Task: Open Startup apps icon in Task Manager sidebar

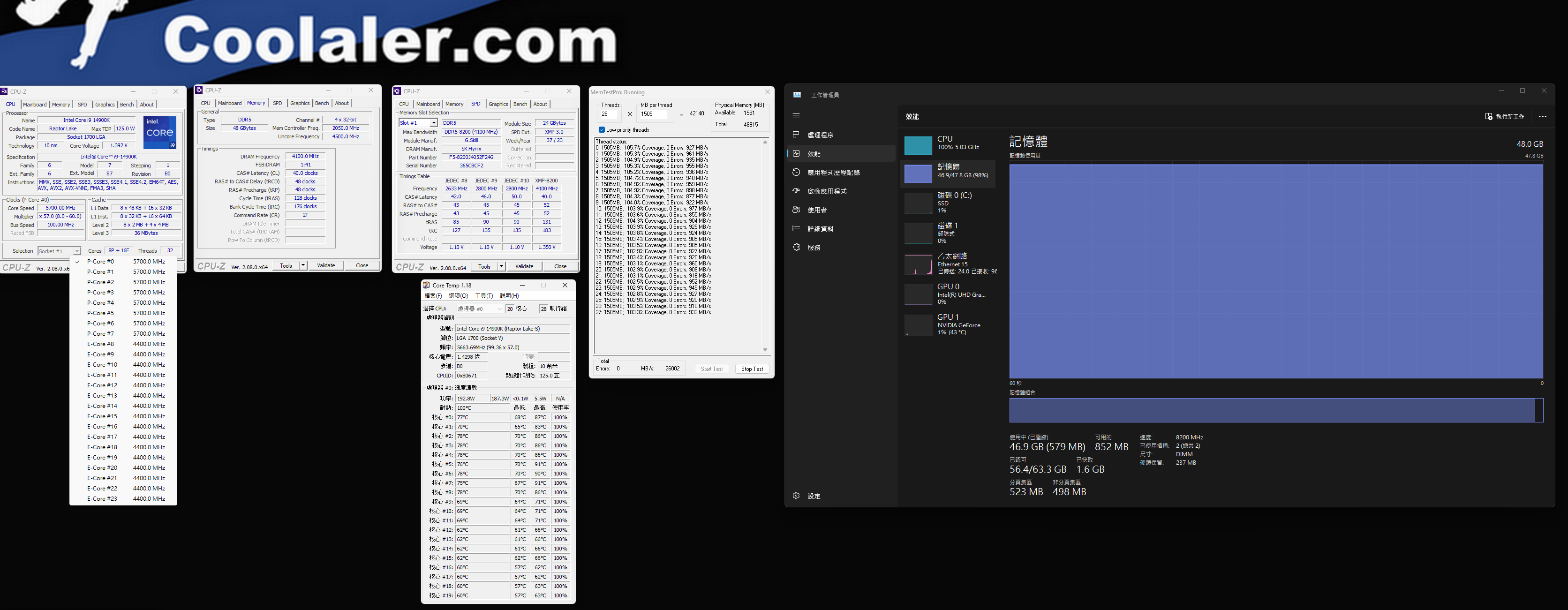Action: pos(796,190)
